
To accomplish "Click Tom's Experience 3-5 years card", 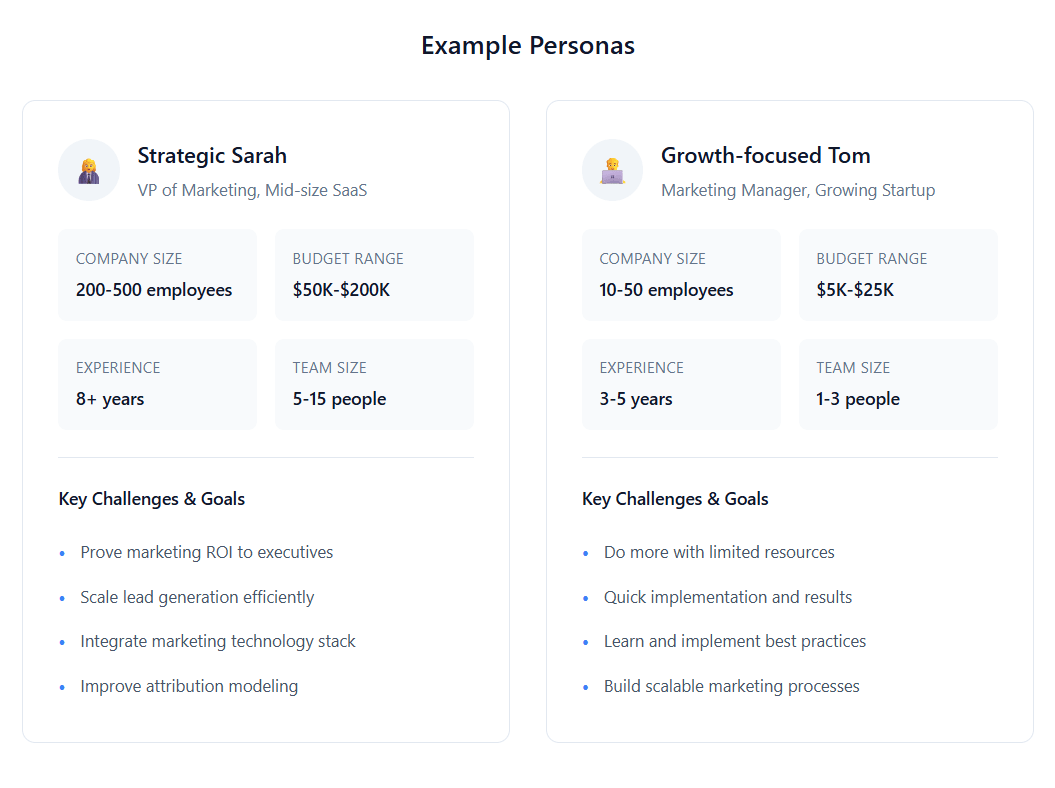I will [681, 384].
